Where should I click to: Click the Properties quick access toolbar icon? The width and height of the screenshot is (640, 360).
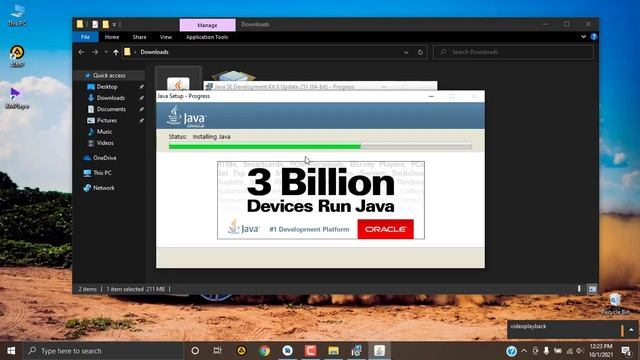95,24
